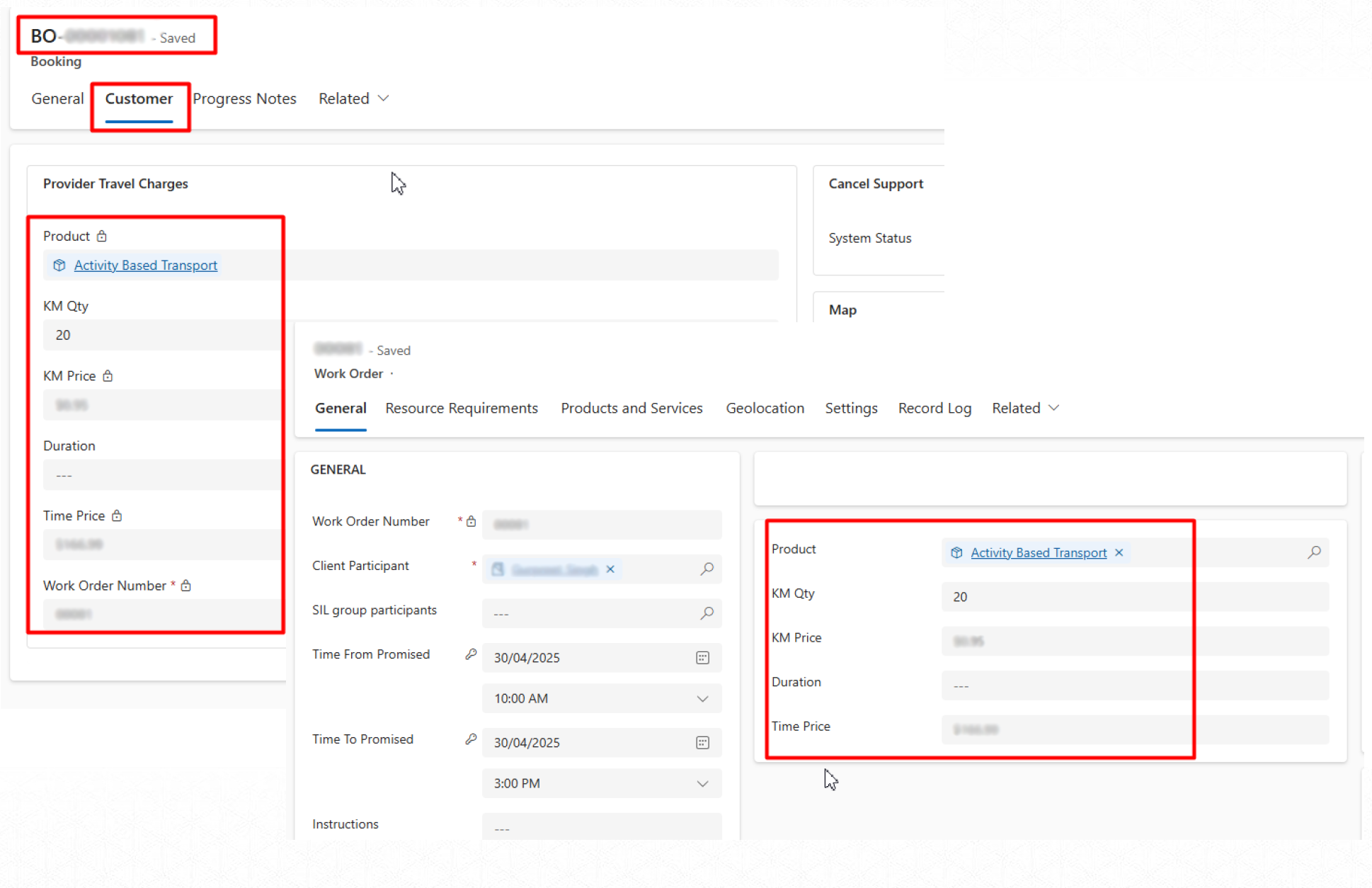The width and height of the screenshot is (1372, 888).
Task: Switch to the Progress Notes tab
Action: pos(244,98)
